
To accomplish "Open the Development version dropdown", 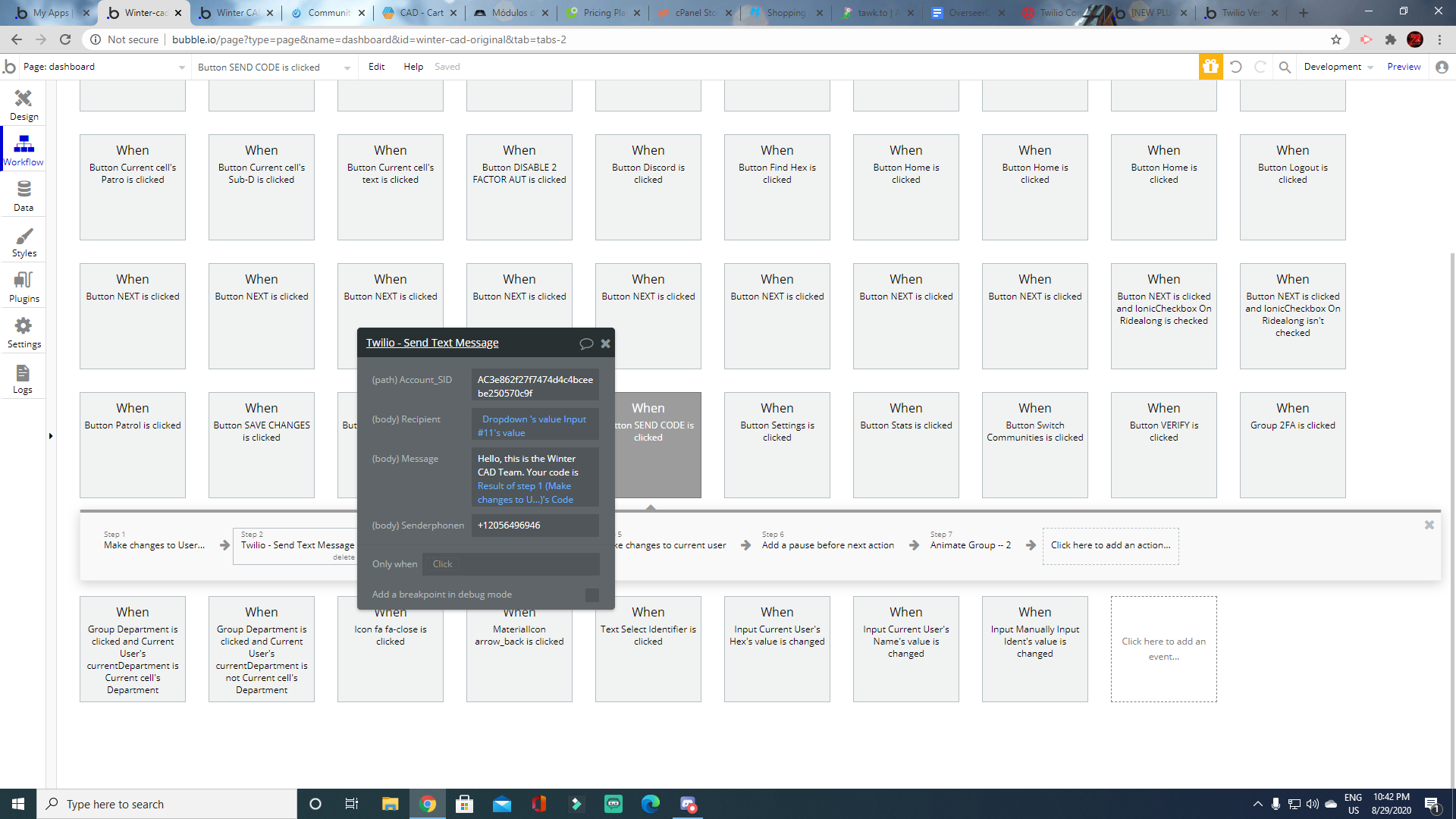I will [1338, 67].
